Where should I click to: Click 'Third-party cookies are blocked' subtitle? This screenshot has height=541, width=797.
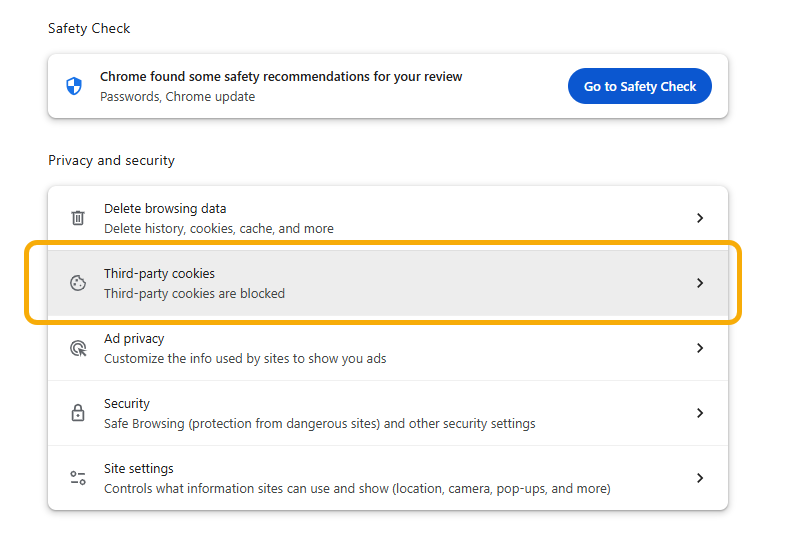pos(195,293)
